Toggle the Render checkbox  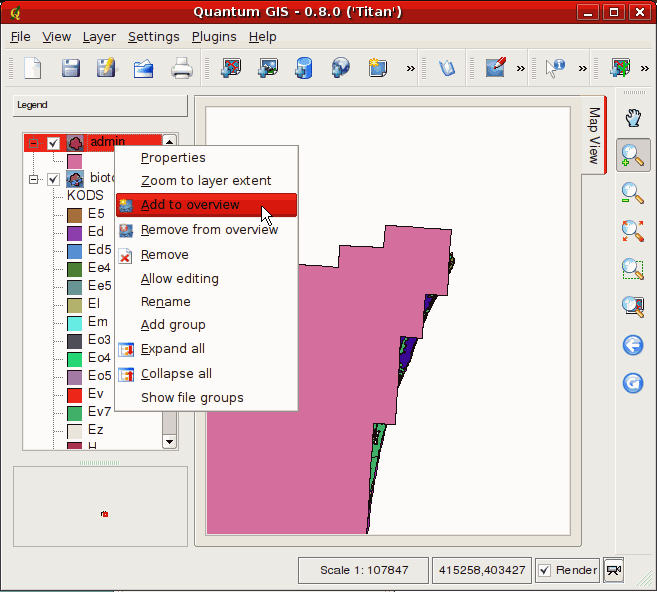pyautogui.click(x=544, y=570)
